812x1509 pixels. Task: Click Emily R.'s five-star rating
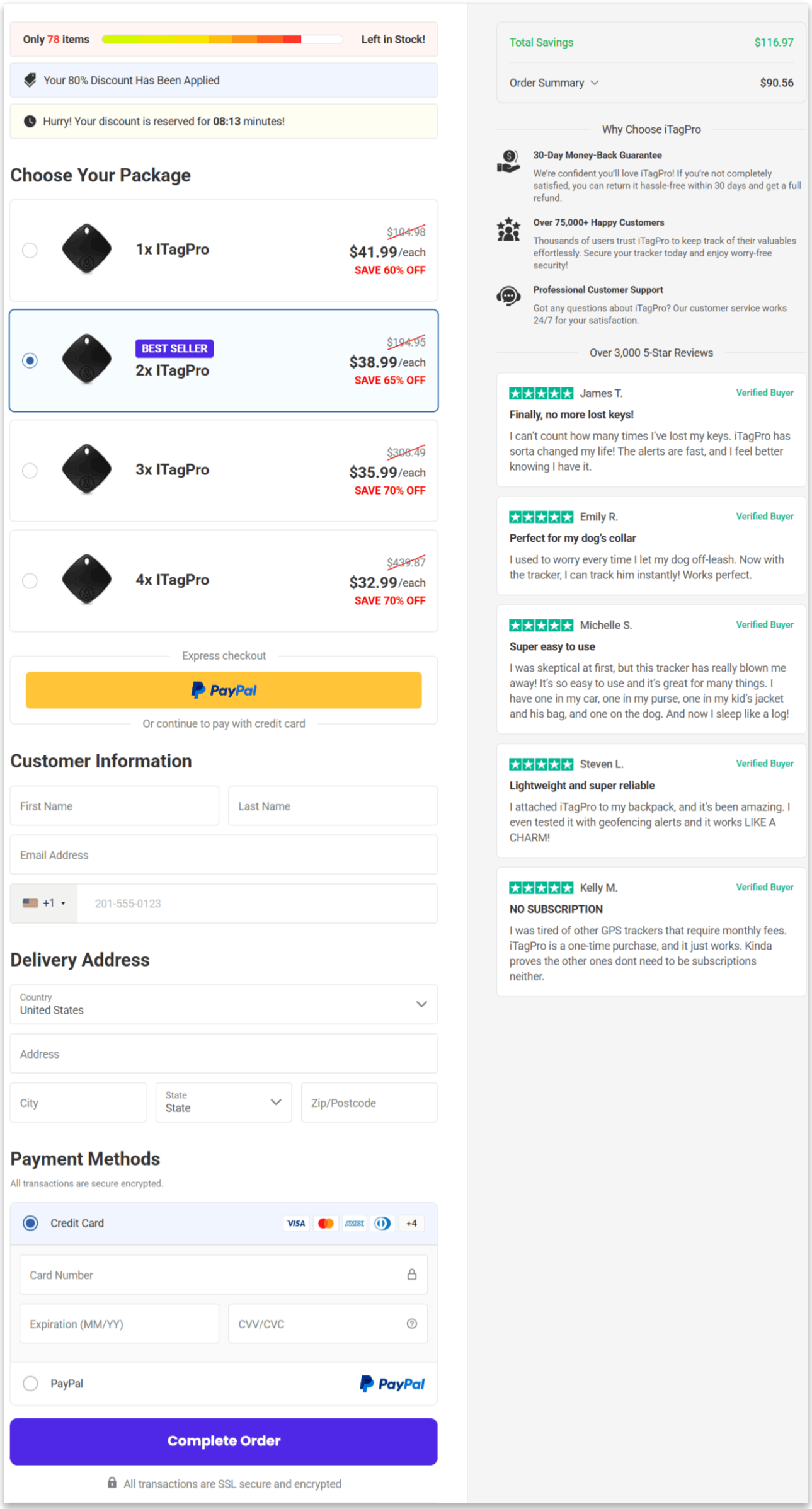[541, 517]
